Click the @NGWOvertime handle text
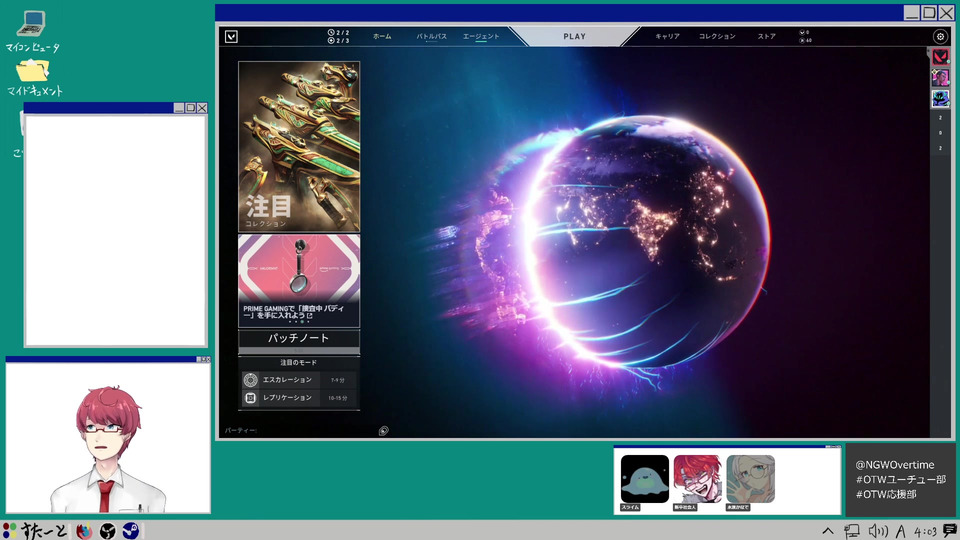 coord(894,465)
